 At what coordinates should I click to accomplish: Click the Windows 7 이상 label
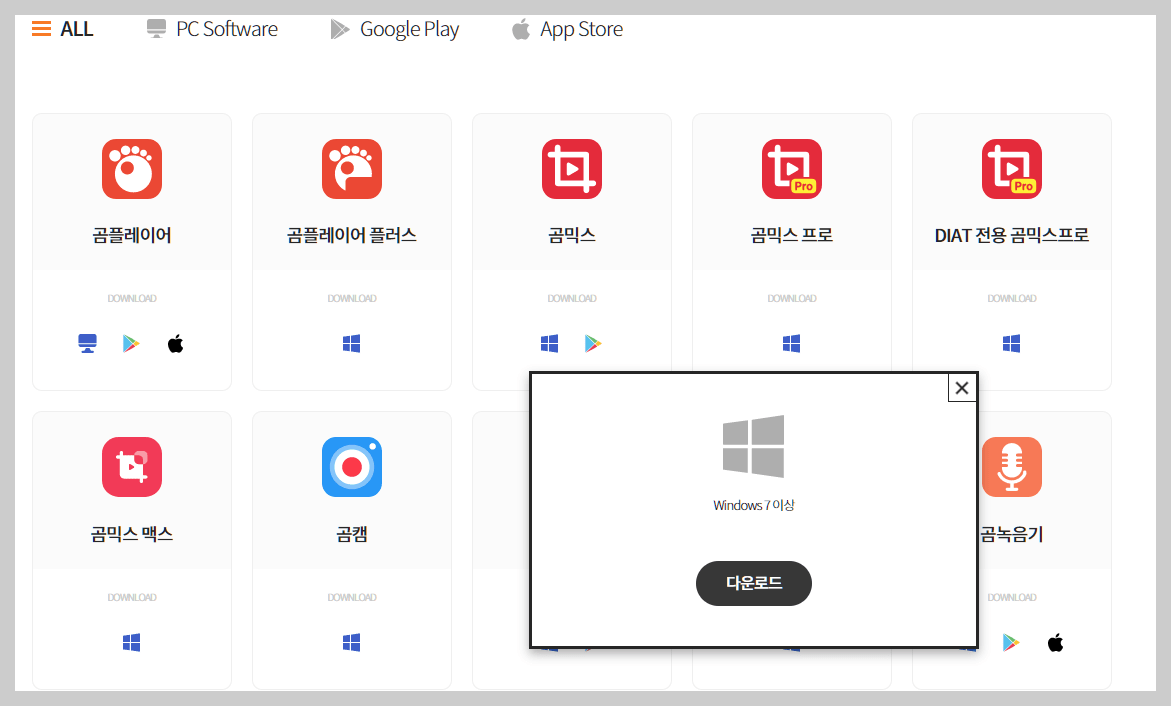tap(754, 506)
